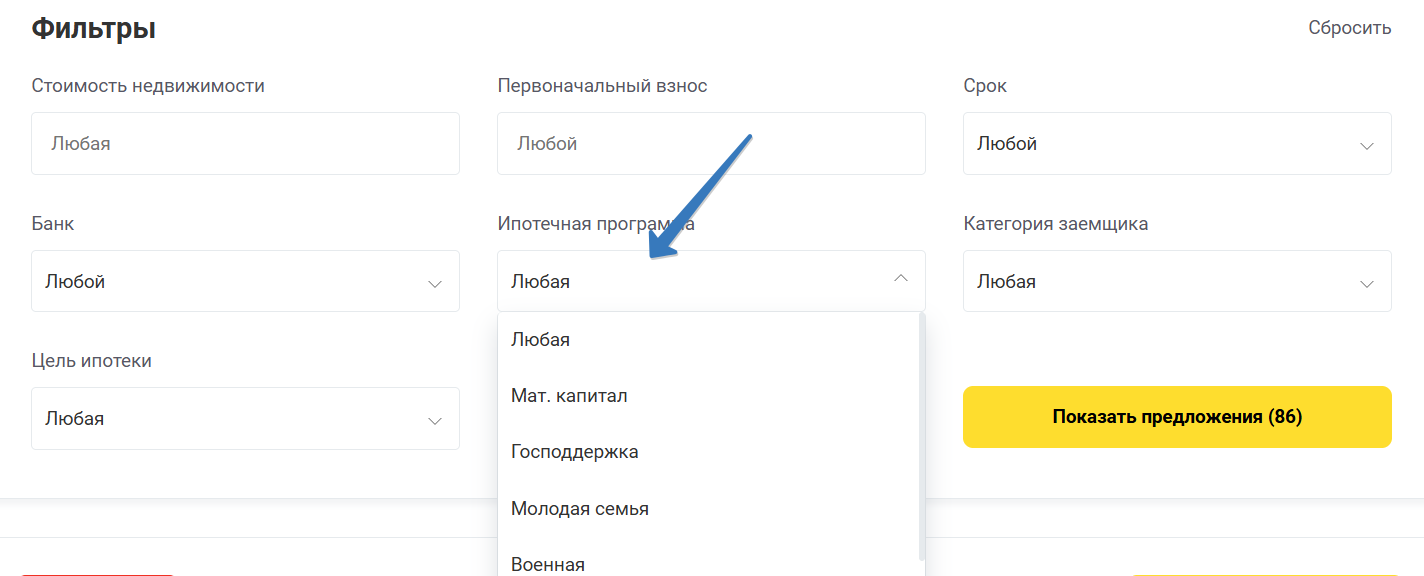The height and width of the screenshot is (576, 1424).
Task: Click the Цель ипотеки label
Action: pyautogui.click(x=92, y=361)
